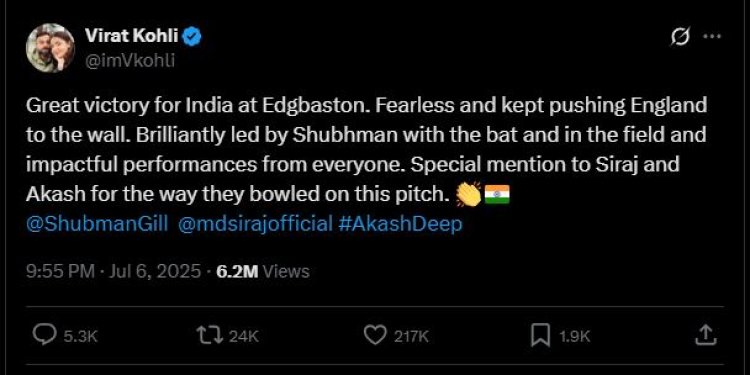The width and height of the screenshot is (750, 375).
Task: Open Virat Kohli's profile picture
Action: [50, 48]
